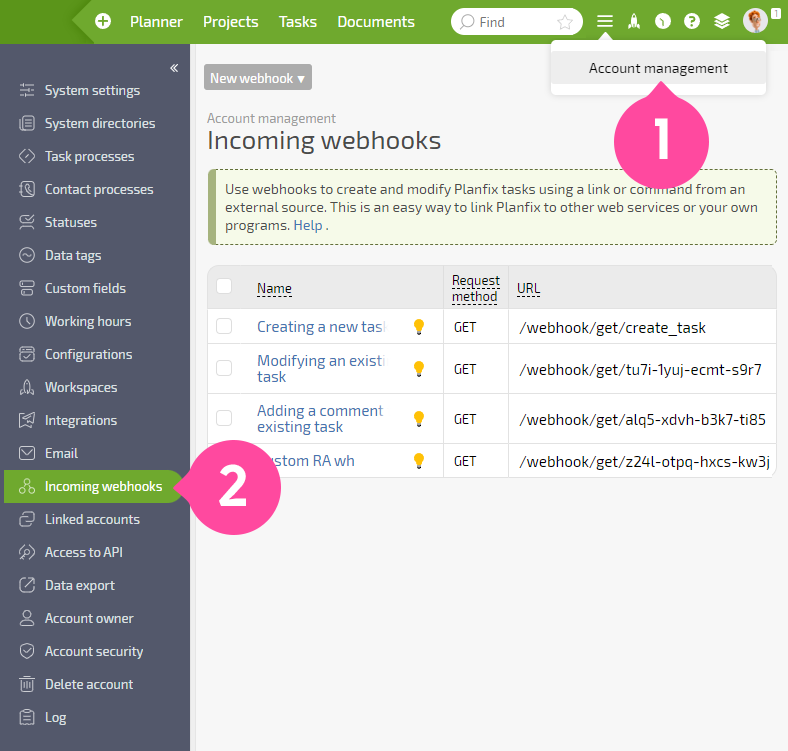Click the star favorites icon in Find box

coord(565,22)
